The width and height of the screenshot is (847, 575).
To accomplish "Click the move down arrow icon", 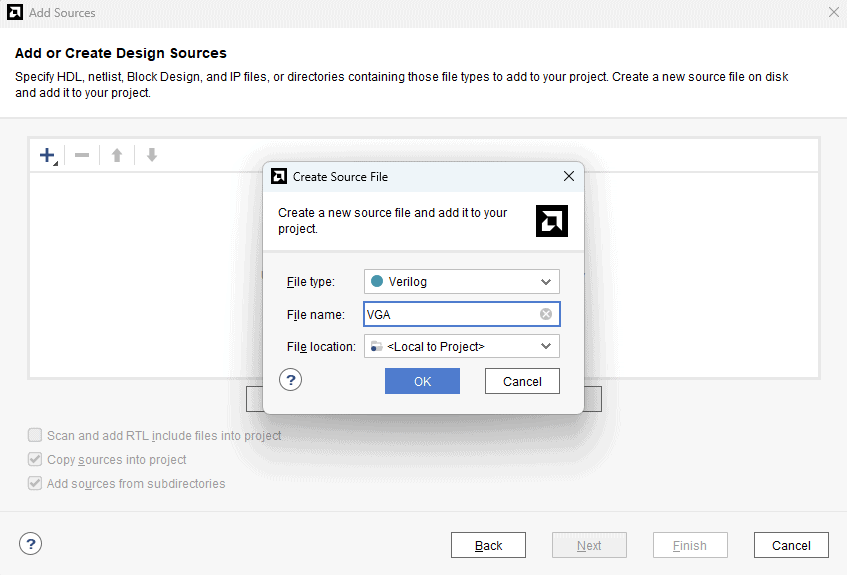I will pos(152,155).
